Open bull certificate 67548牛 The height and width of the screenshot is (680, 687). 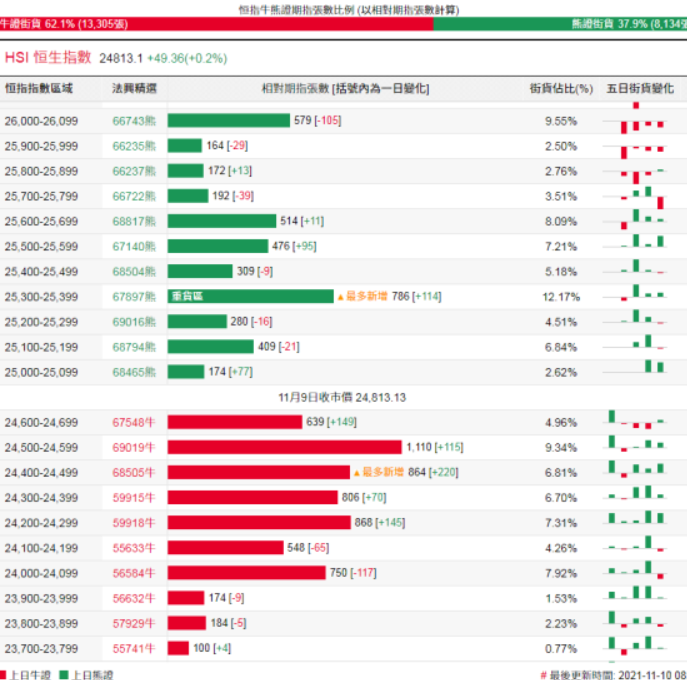(134, 423)
